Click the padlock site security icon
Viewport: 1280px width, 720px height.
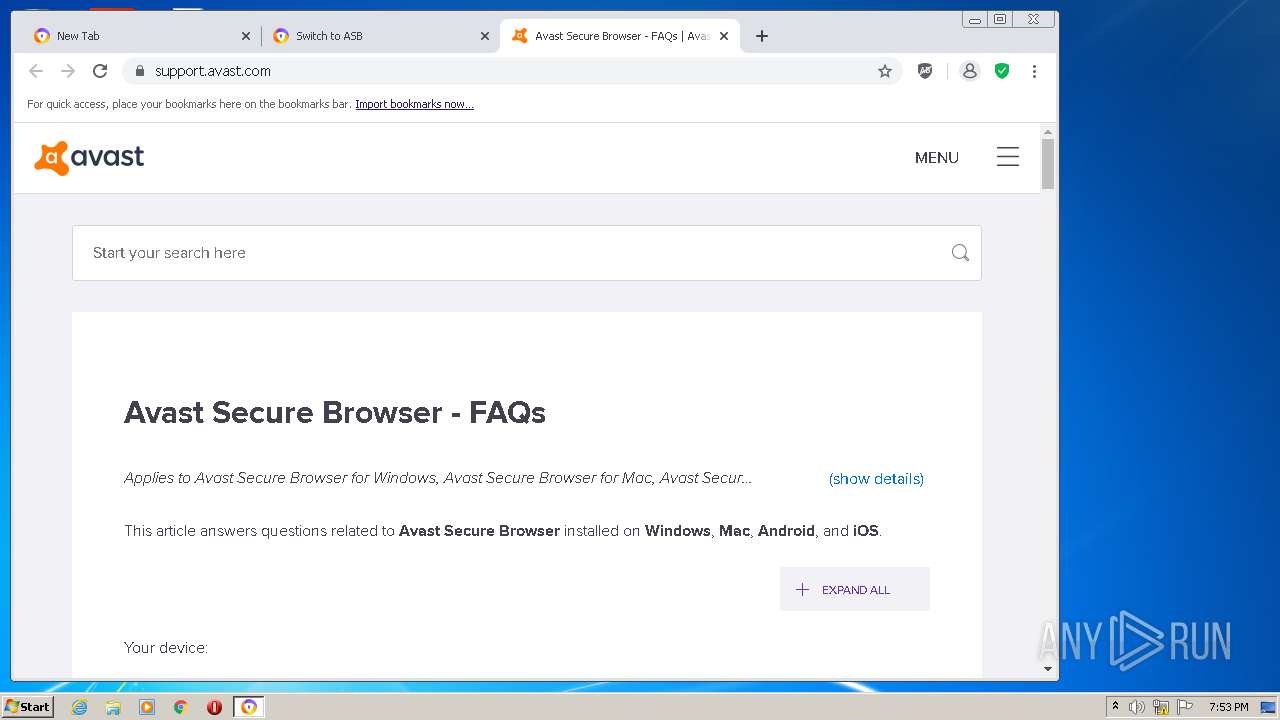[x=139, y=71]
